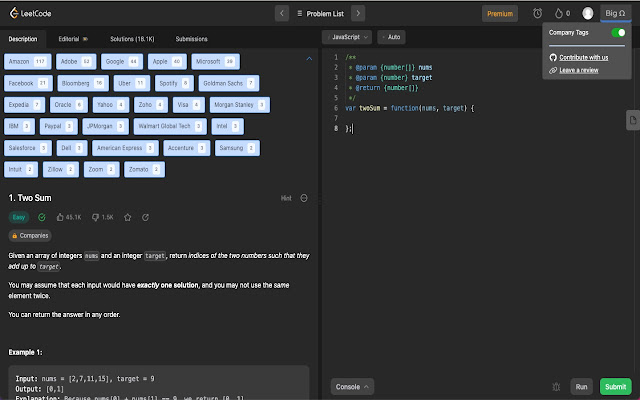
Task: Click the Run button
Action: coord(581,387)
